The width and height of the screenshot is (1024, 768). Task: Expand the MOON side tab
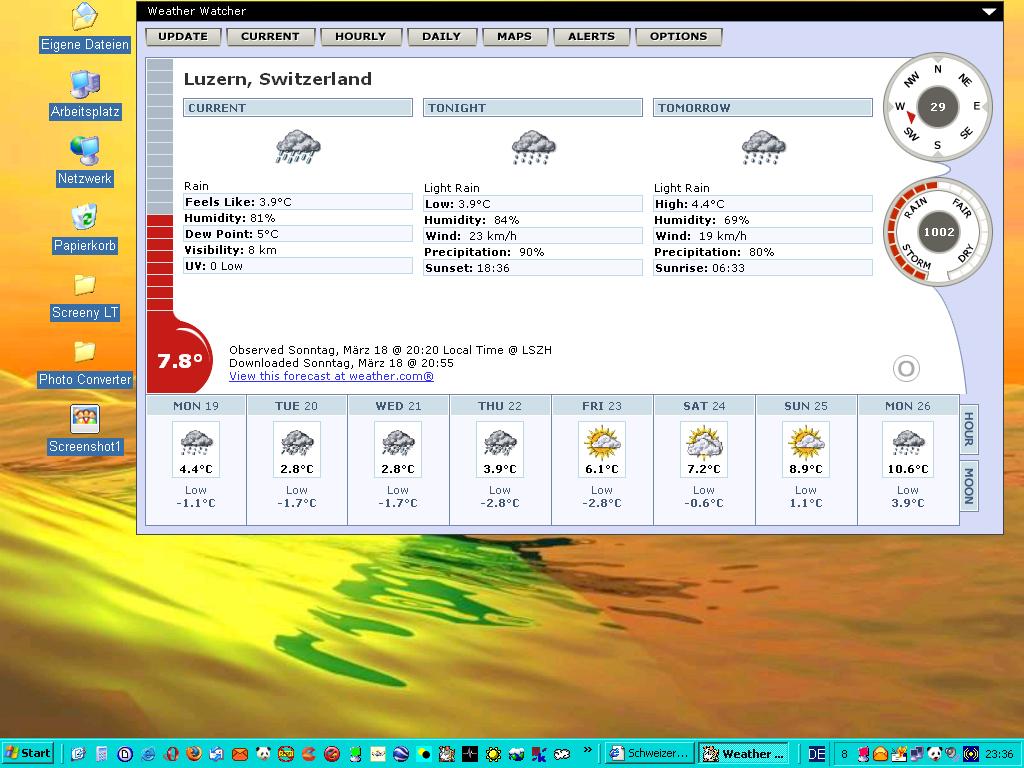pos(968,487)
